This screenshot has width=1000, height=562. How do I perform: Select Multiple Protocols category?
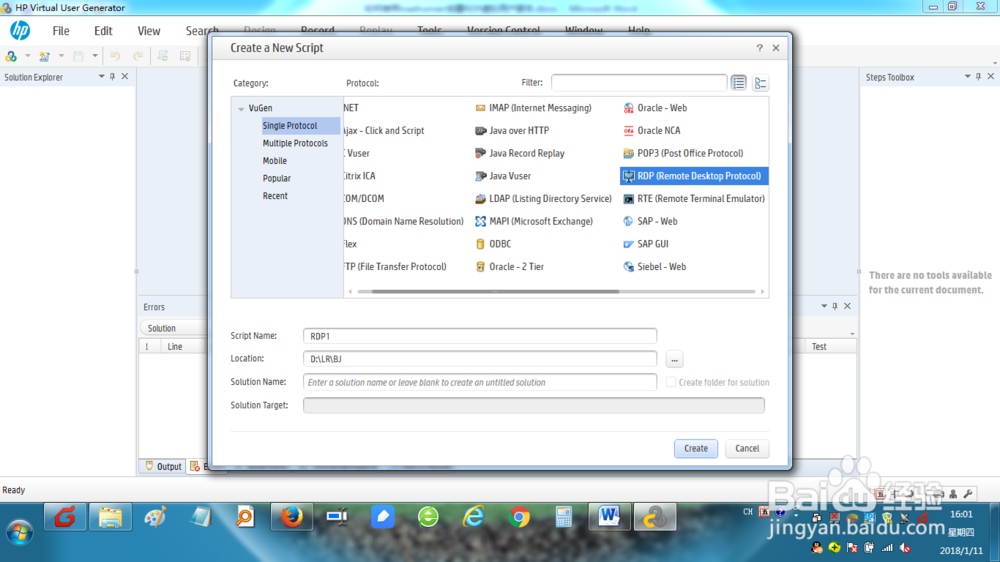[295, 144]
